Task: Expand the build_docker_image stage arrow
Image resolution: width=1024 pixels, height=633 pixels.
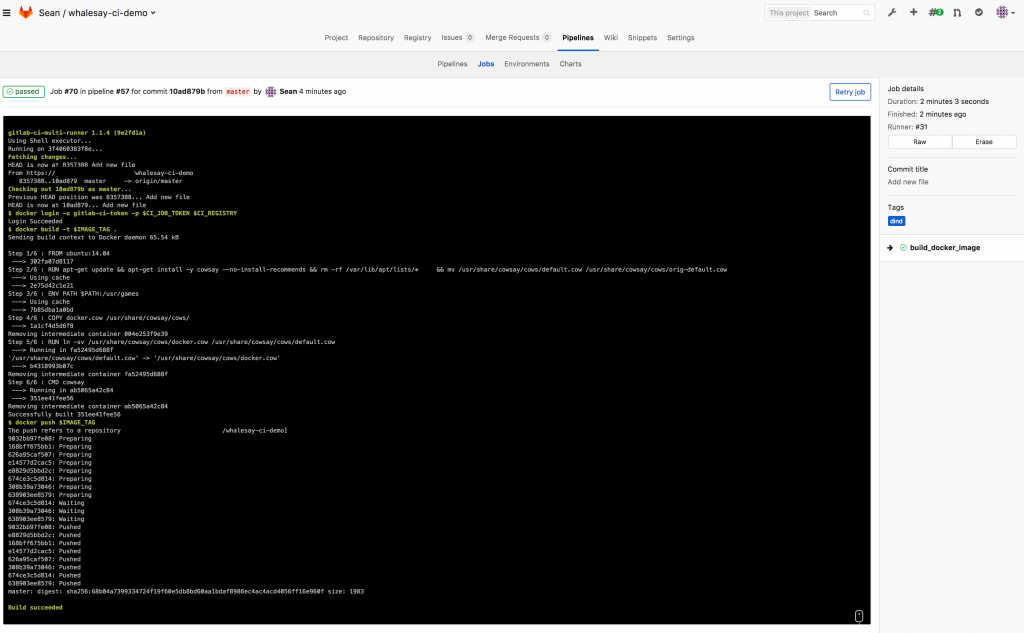Action: 889,247
